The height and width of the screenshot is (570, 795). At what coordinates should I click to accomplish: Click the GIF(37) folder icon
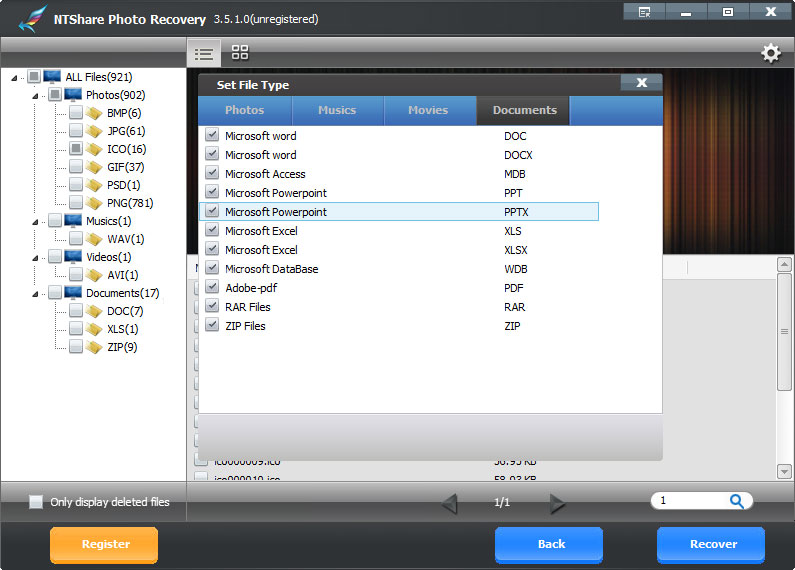(x=94, y=167)
